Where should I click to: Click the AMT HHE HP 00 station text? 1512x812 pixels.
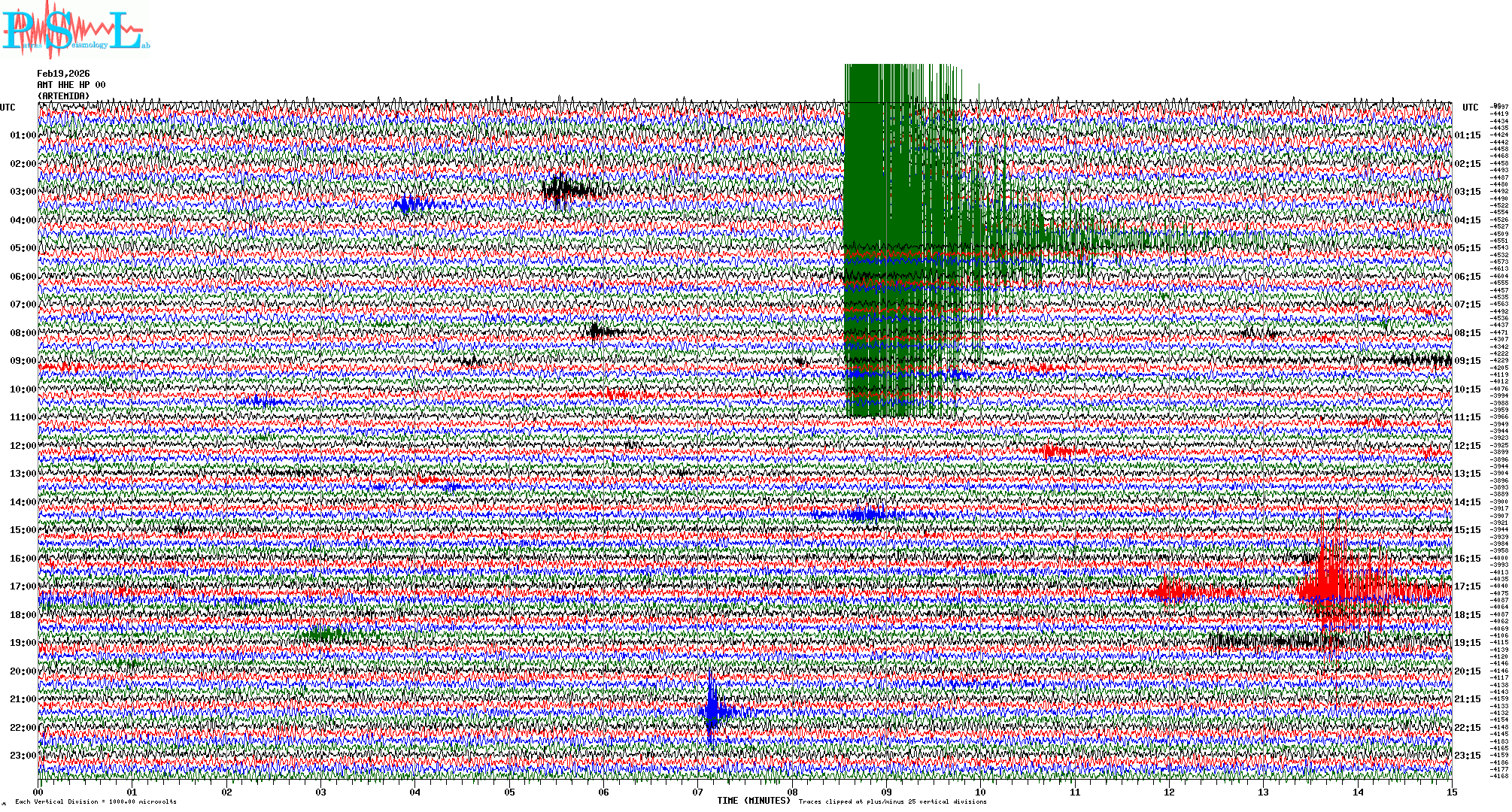[71, 85]
